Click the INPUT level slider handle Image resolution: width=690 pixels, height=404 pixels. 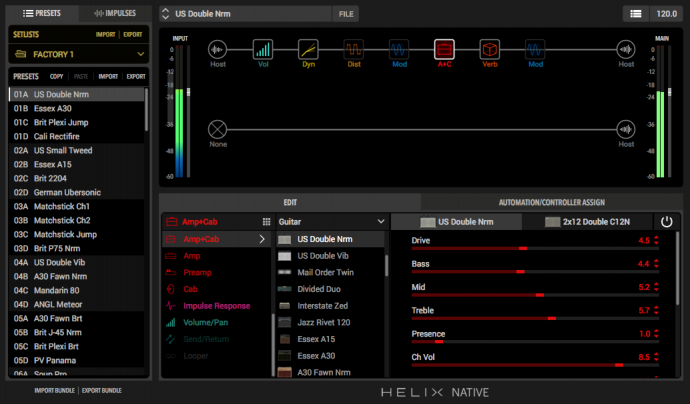[189, 92]
